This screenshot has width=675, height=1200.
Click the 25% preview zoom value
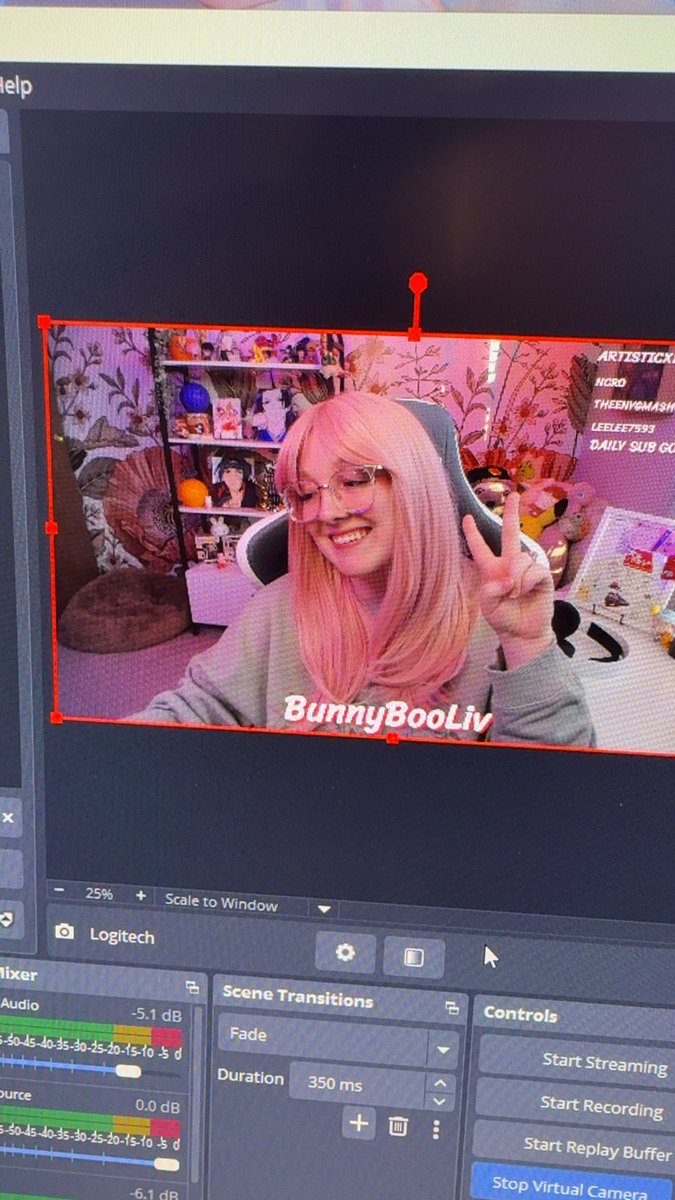point(98,894)
